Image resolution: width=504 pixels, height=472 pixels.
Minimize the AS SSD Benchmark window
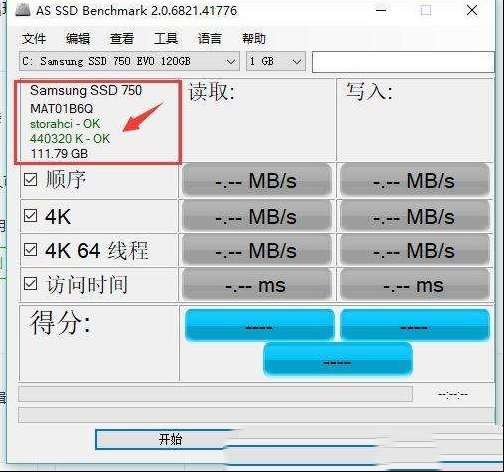click(381, 10)
